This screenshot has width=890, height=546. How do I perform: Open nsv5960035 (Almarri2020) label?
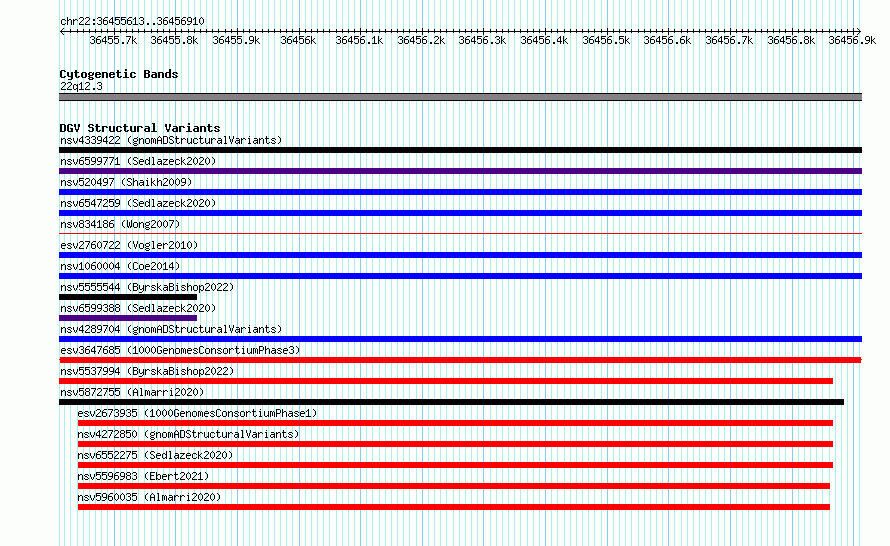[149, 497]
